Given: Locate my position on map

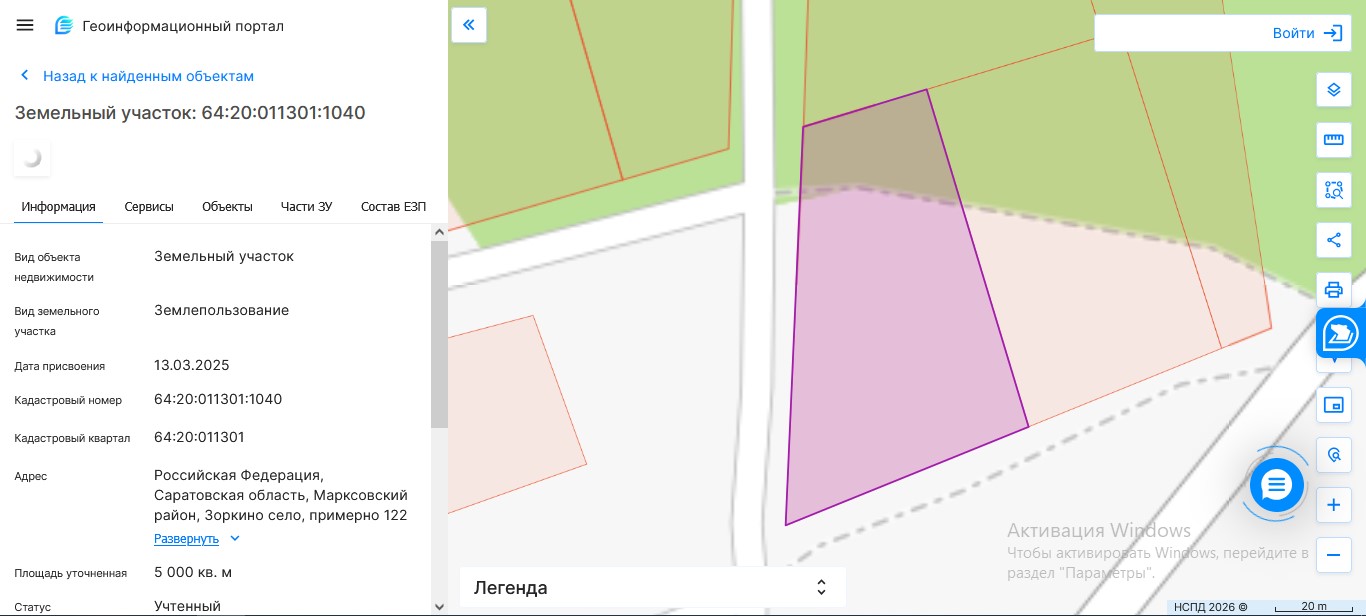Looking at the screenshot, I should point(1333,455).
